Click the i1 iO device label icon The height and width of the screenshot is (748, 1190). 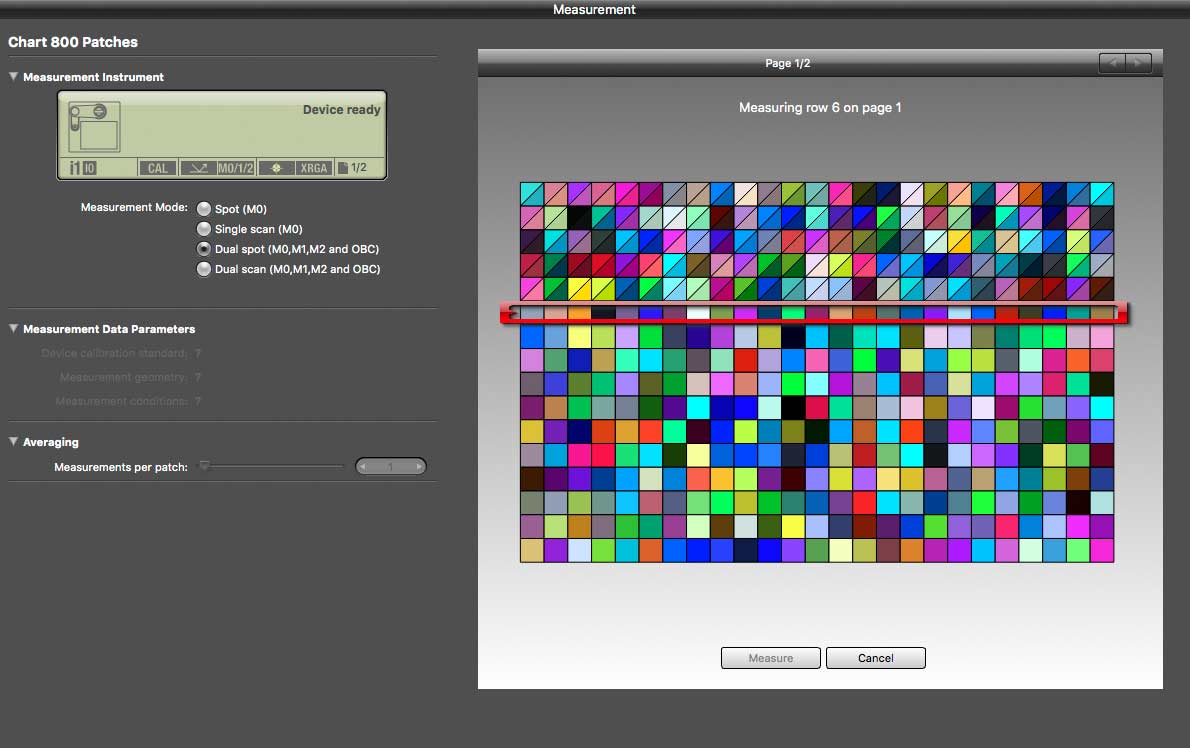click(83, 168)
